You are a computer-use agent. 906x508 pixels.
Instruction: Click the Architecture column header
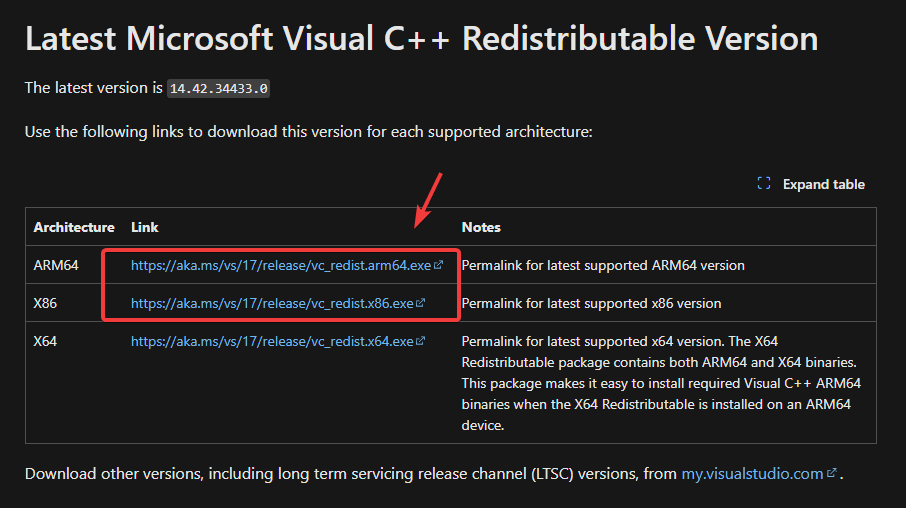coord(74,227)
